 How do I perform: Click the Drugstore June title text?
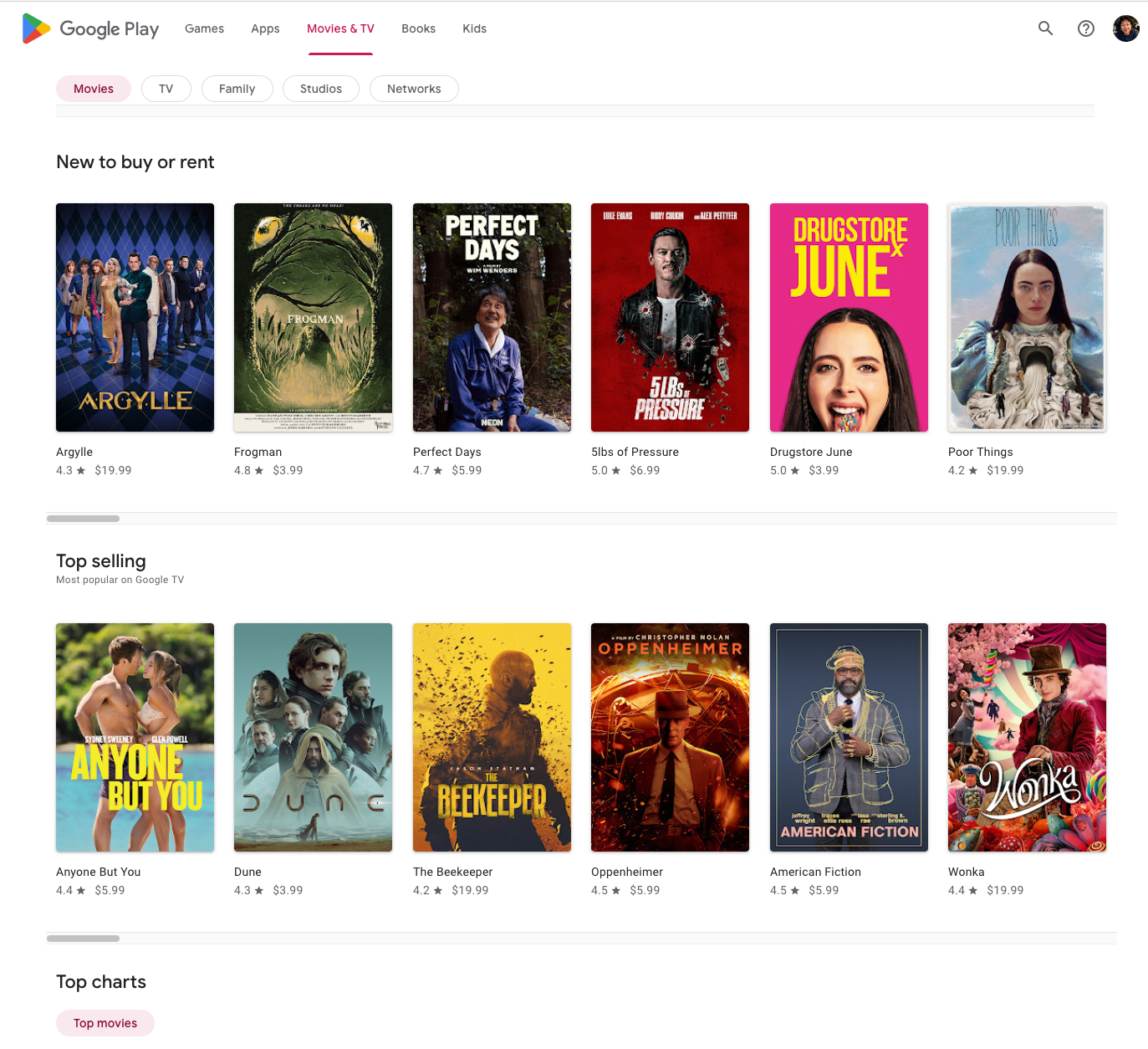pyautogui.click(x=811, y=452)
